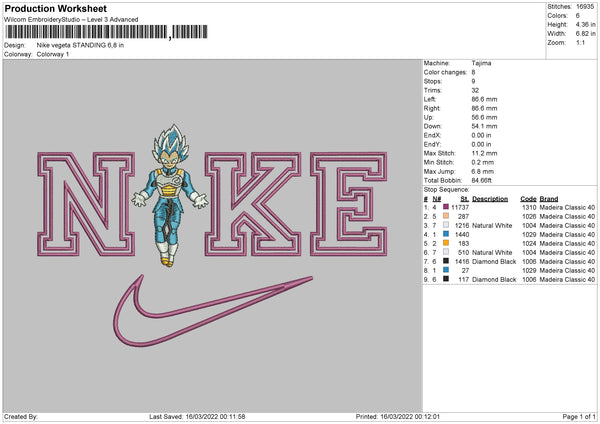Click the 'Colors:' label in the header
The height and width of the screenshot is (424, 600).
point(557,16)
